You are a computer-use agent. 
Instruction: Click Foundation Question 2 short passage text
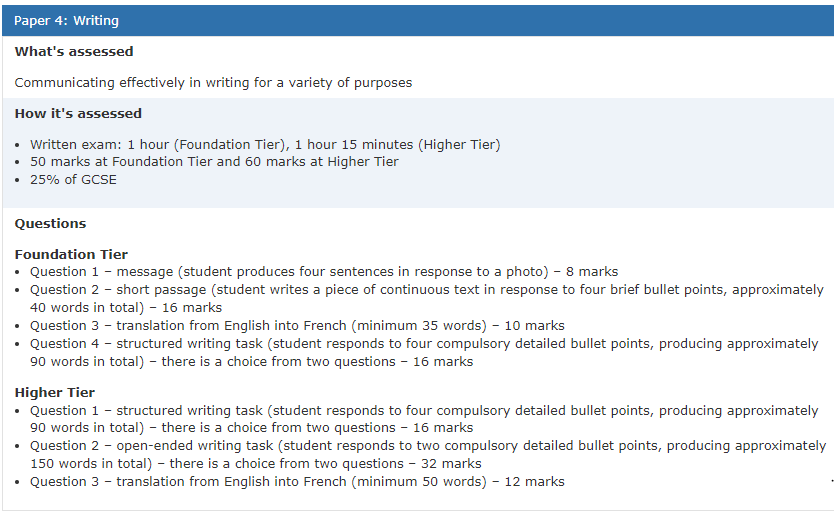(427, 298)
